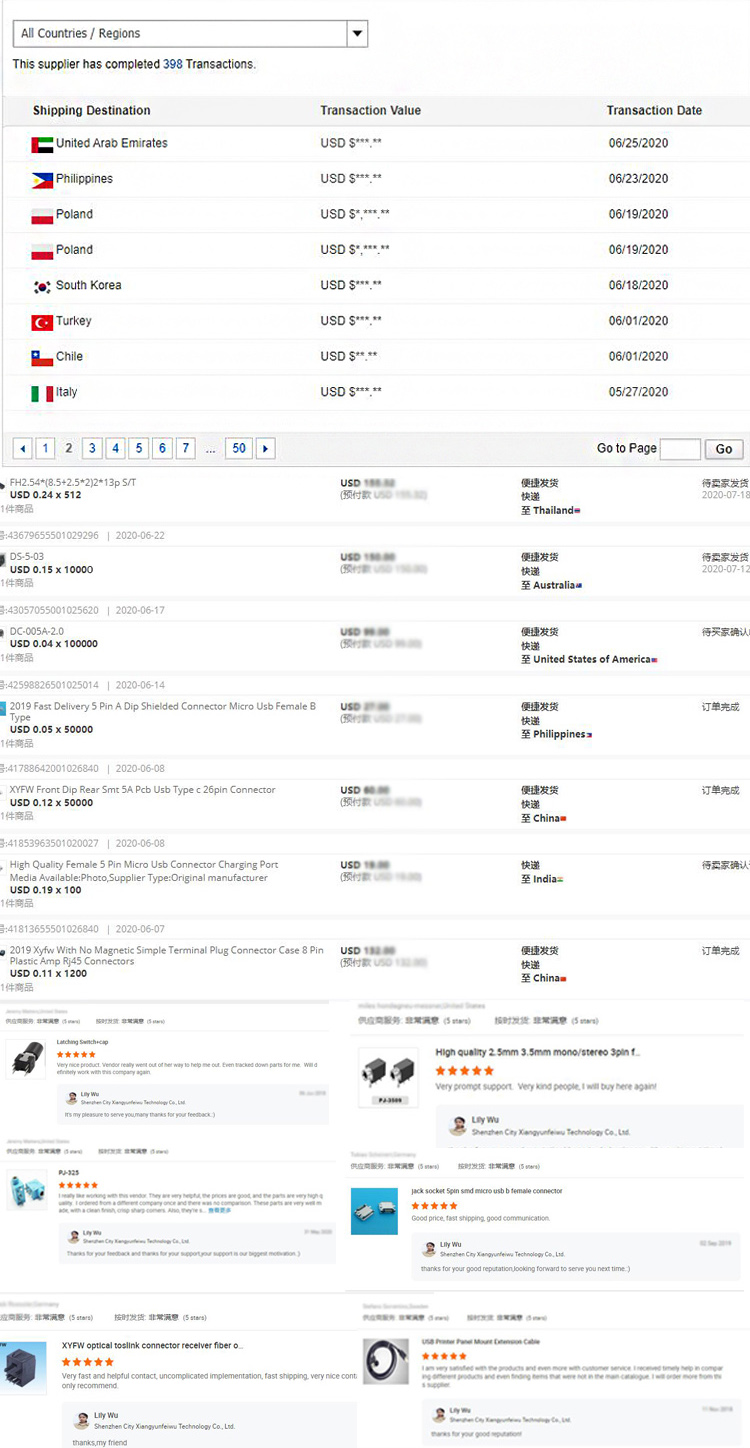Go to next page arrow

tap(265, 449)
